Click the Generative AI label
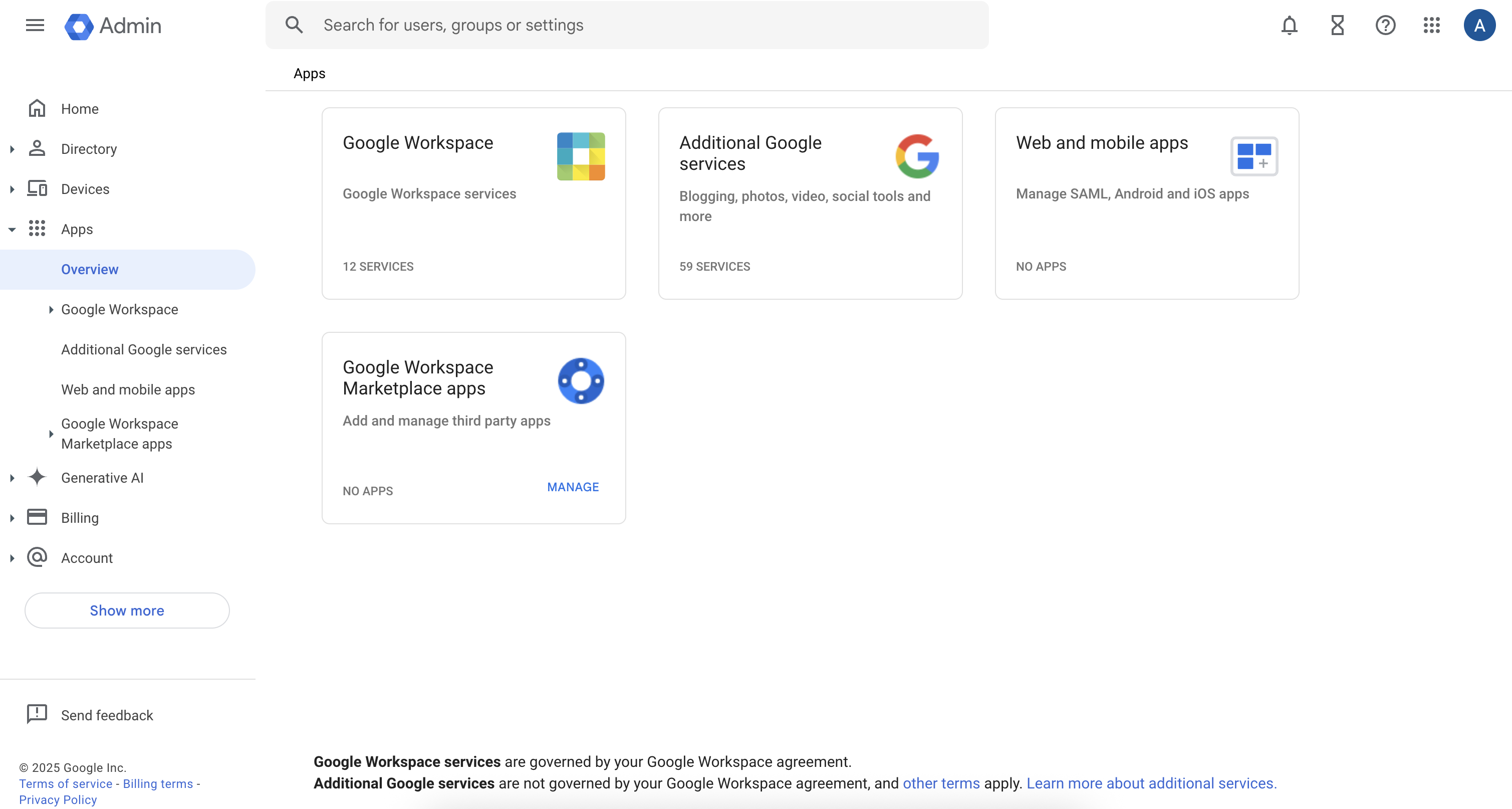The height and width of the screenshot is (809, 1512). click(x=102, y=478)
